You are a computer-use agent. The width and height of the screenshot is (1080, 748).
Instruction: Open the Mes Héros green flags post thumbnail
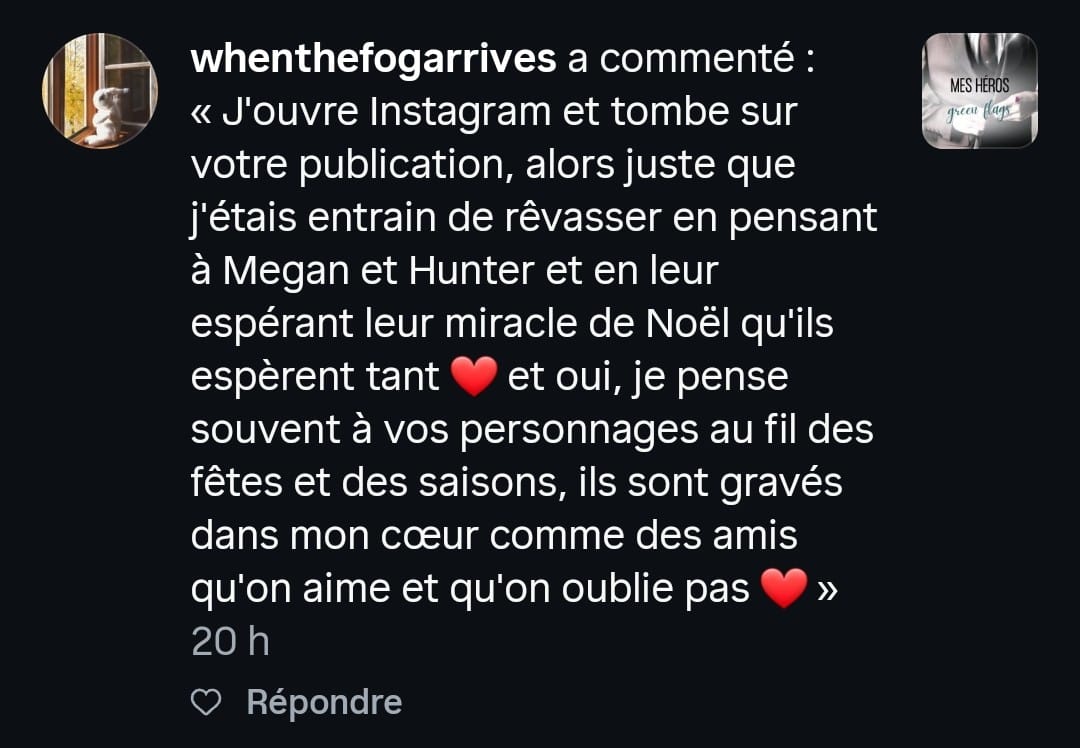click(979, 90)
